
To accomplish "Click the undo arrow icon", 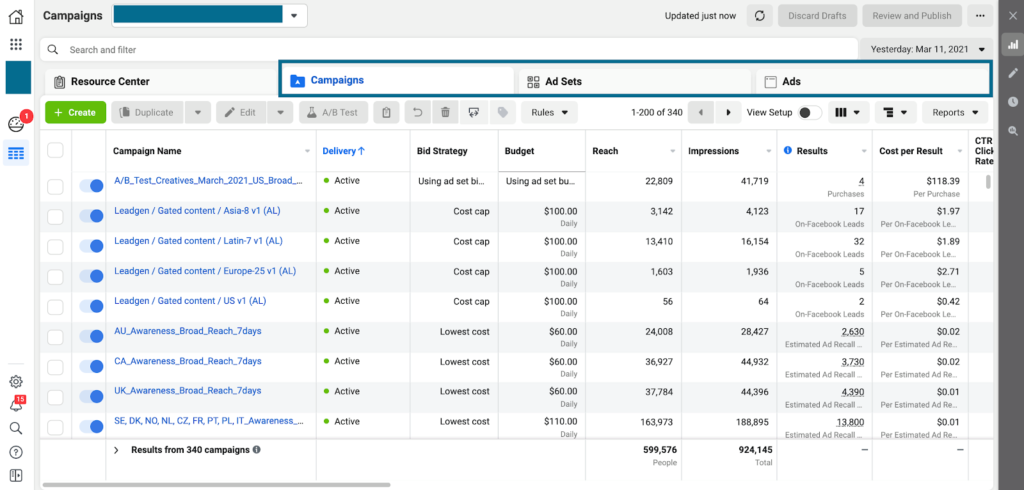I will coord(417,113).
